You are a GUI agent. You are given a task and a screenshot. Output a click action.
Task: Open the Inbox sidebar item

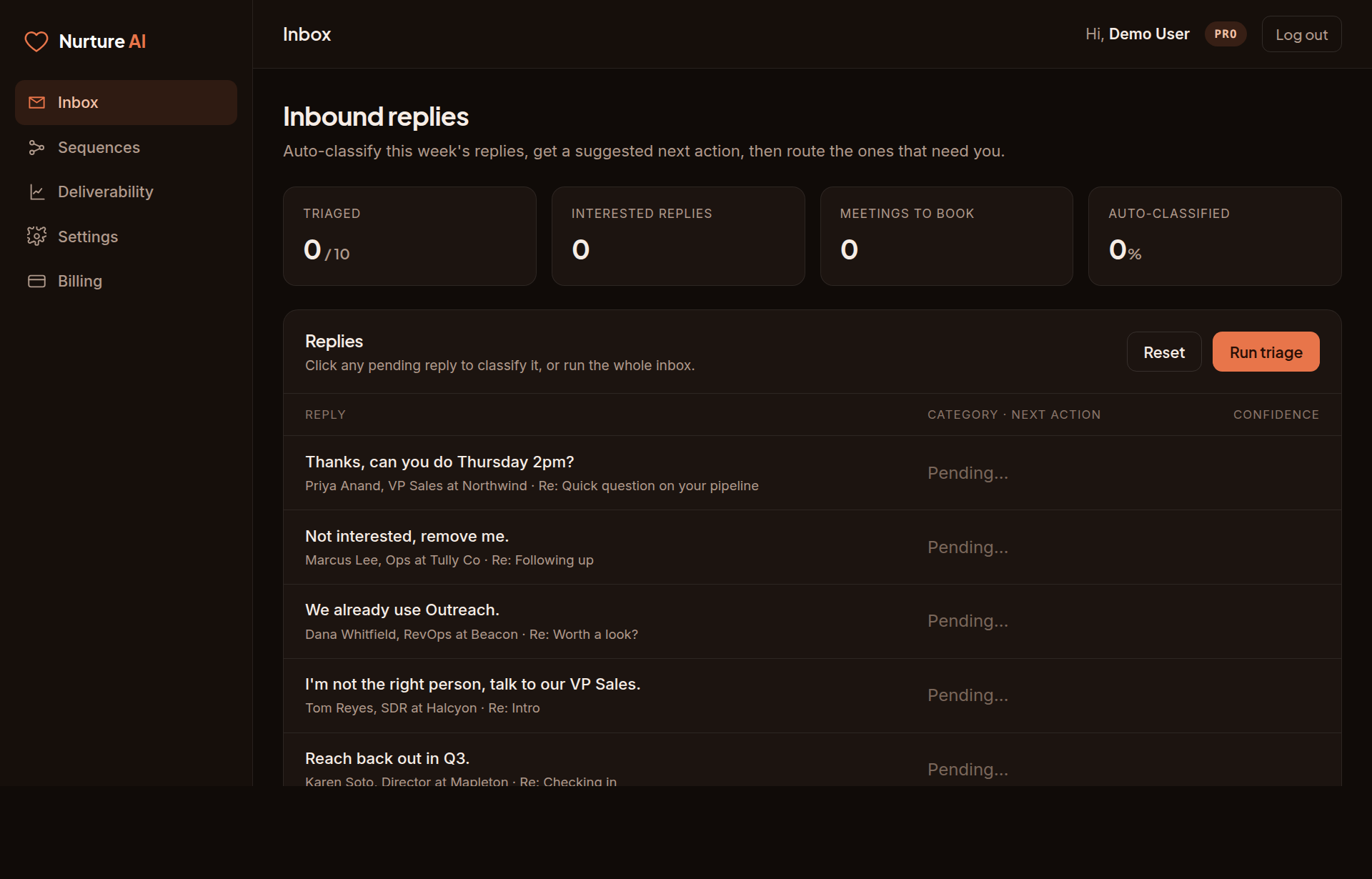coord(126,102)
